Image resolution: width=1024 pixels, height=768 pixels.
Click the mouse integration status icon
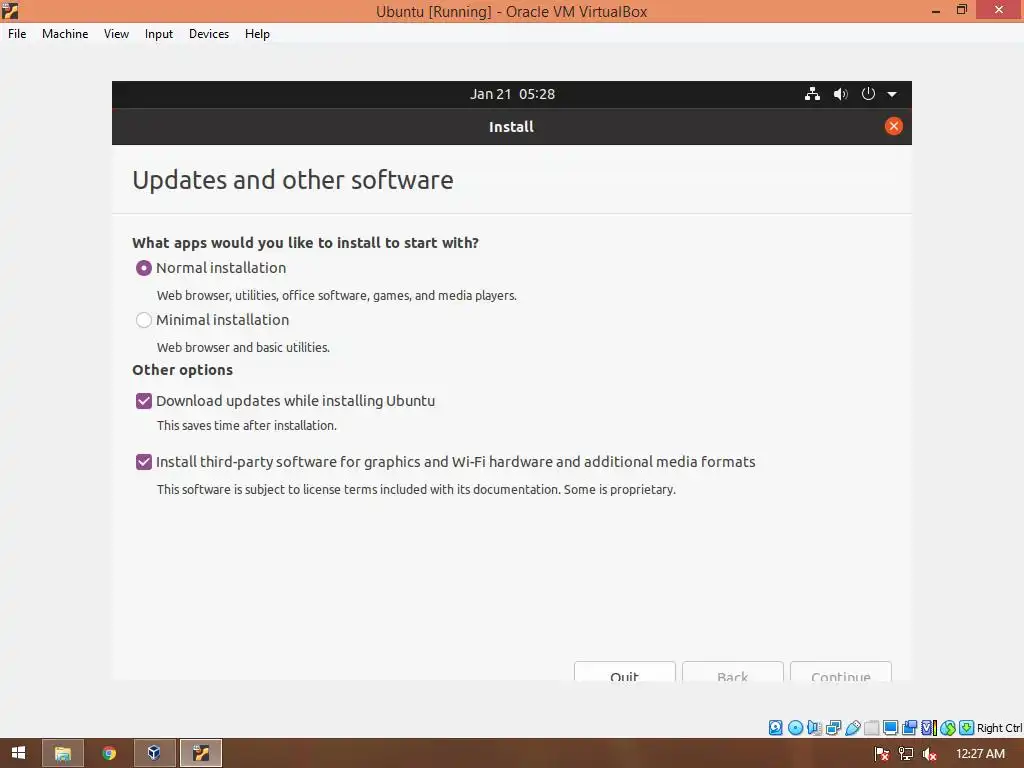[948, 728]
